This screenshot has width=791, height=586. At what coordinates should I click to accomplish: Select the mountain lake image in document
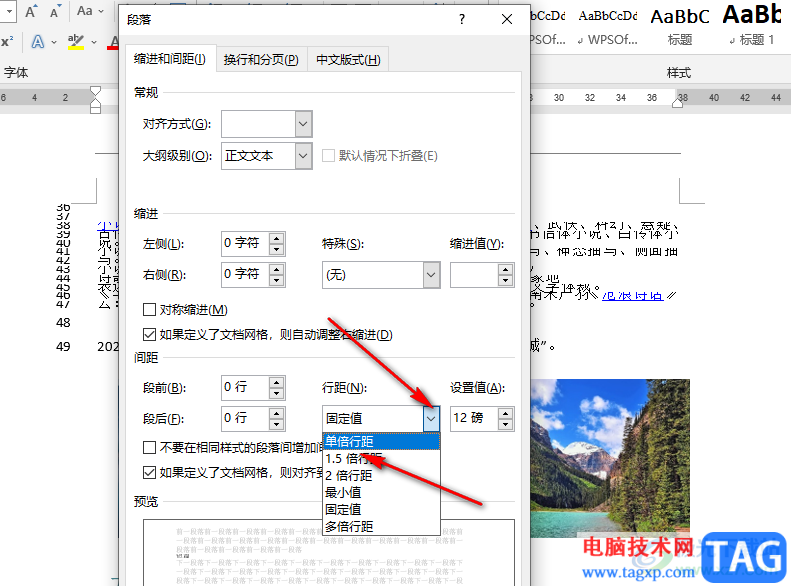[609, 458]
